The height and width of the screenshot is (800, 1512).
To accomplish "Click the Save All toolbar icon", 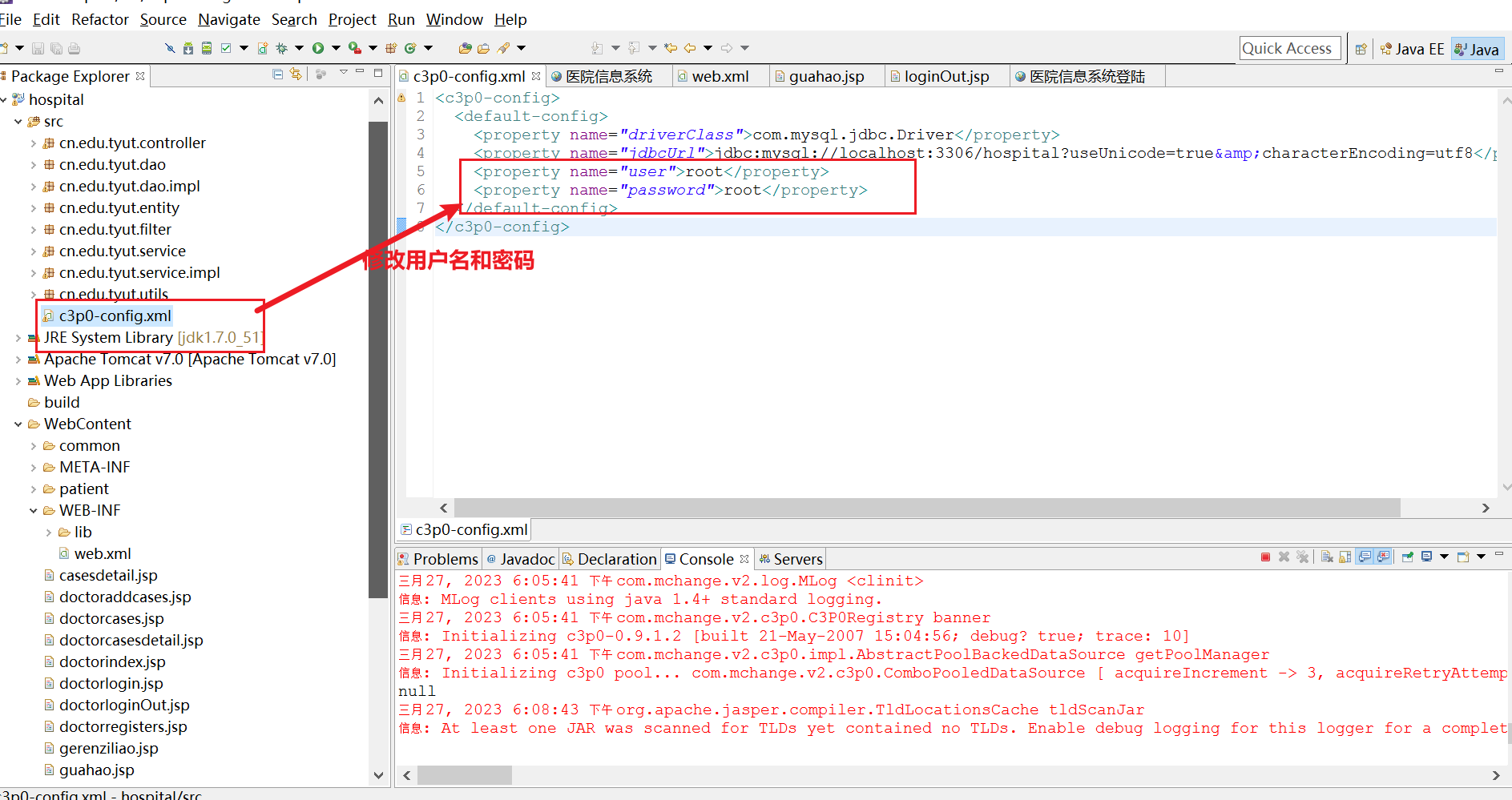I will pos(56,48).
